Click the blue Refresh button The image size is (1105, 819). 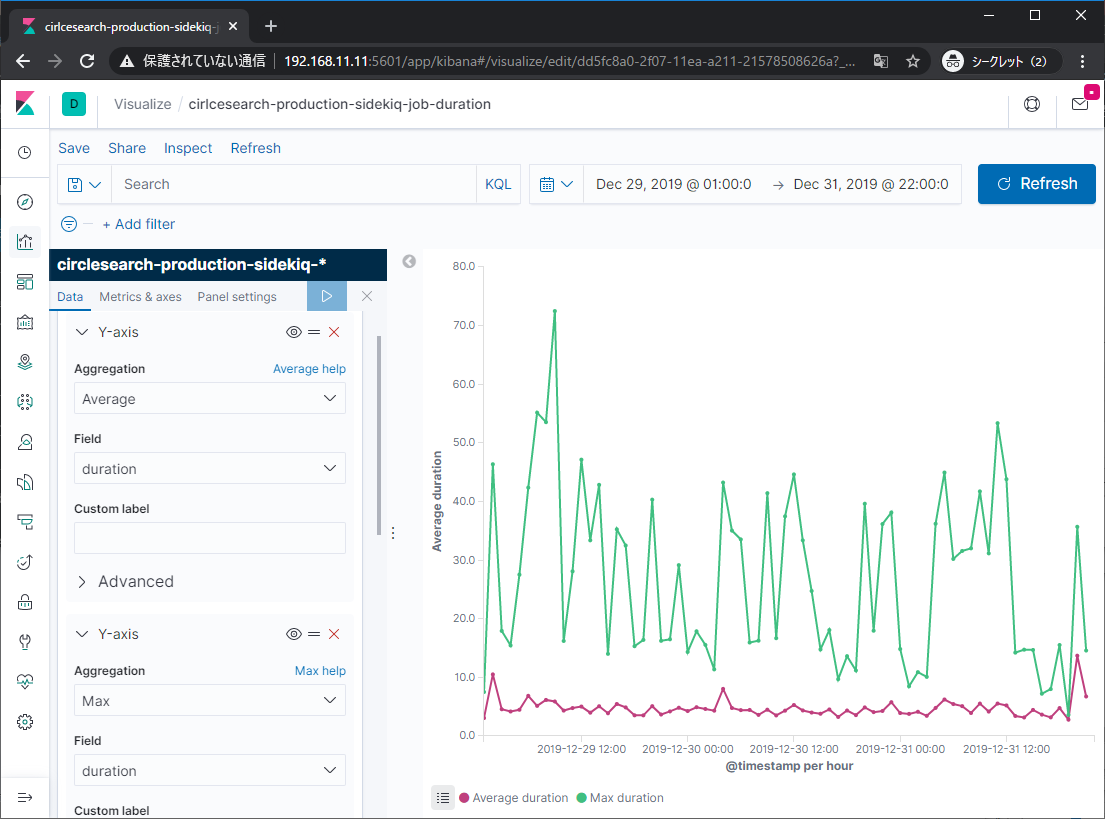[x=1036, y=184]
